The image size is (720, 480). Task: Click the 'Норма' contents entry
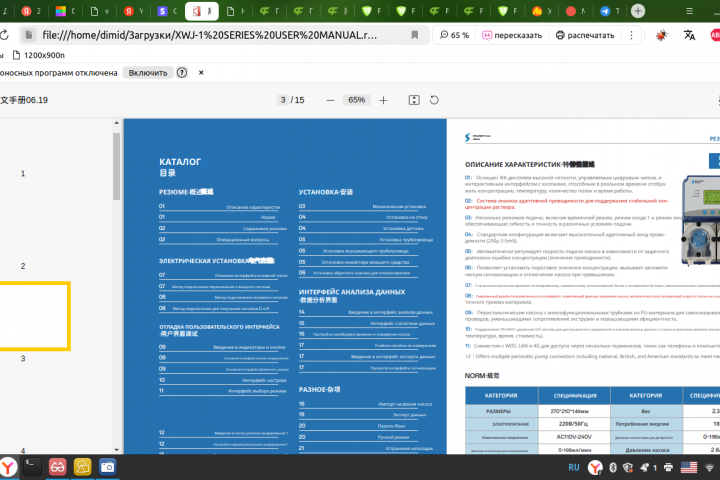click(268, 217)
